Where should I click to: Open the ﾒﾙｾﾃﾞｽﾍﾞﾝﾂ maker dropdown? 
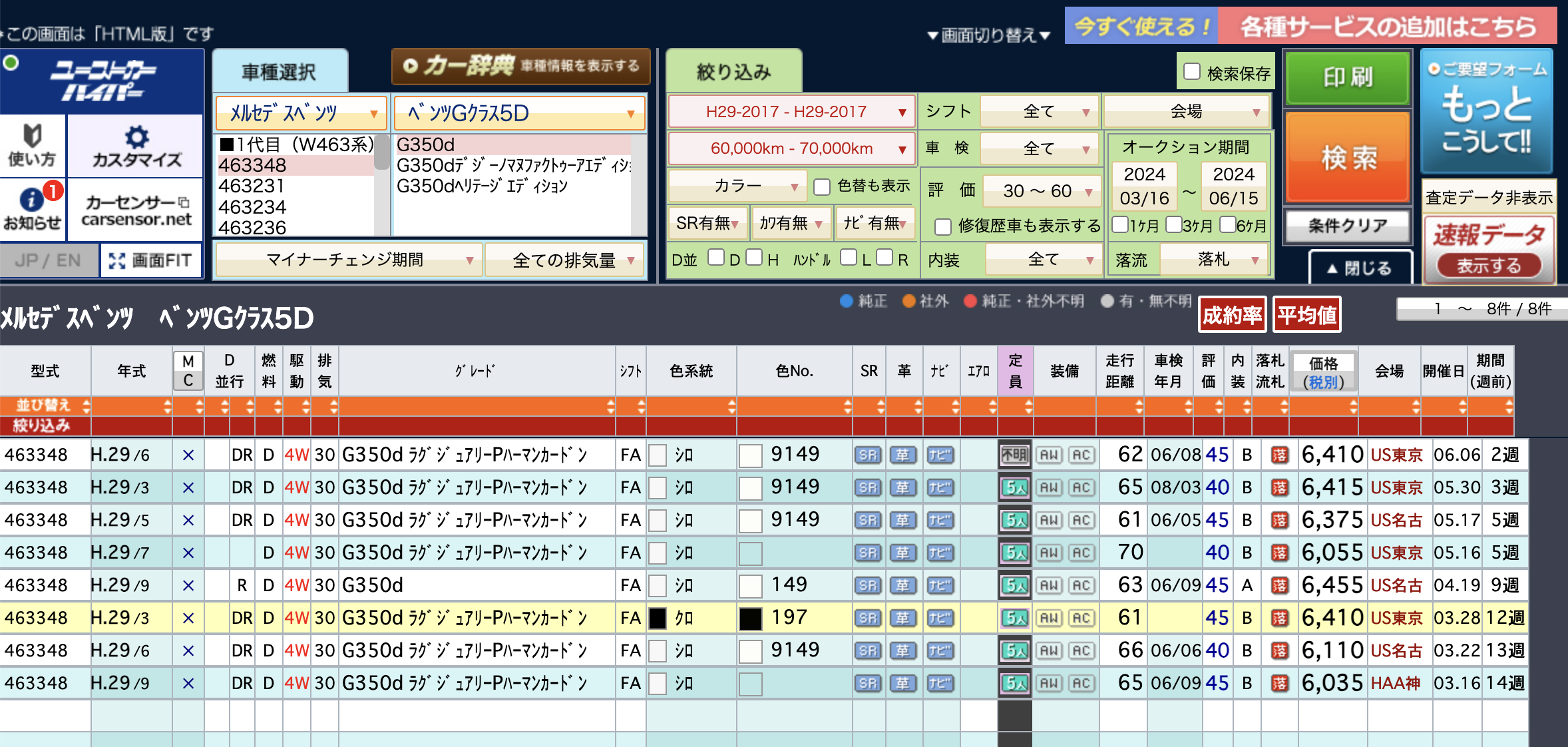coord(301,113)
